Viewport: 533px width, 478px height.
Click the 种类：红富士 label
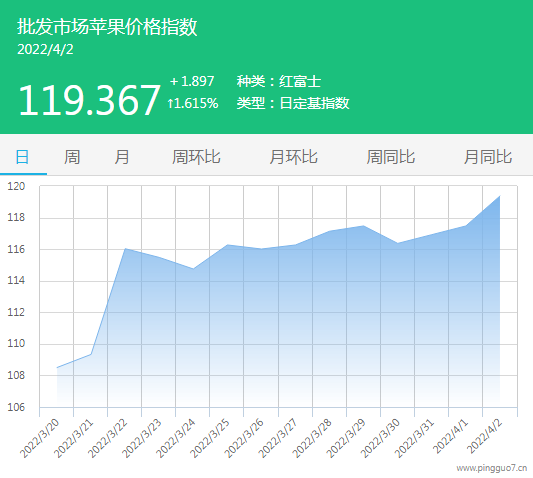tap(279, 81)
